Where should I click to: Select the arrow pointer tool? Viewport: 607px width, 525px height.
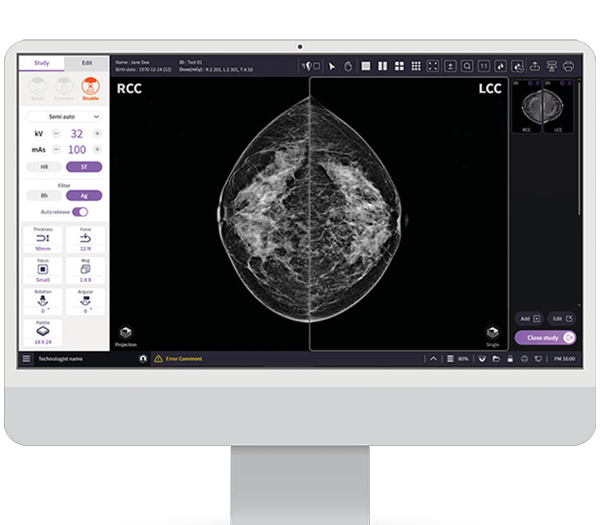coord(332,66)
